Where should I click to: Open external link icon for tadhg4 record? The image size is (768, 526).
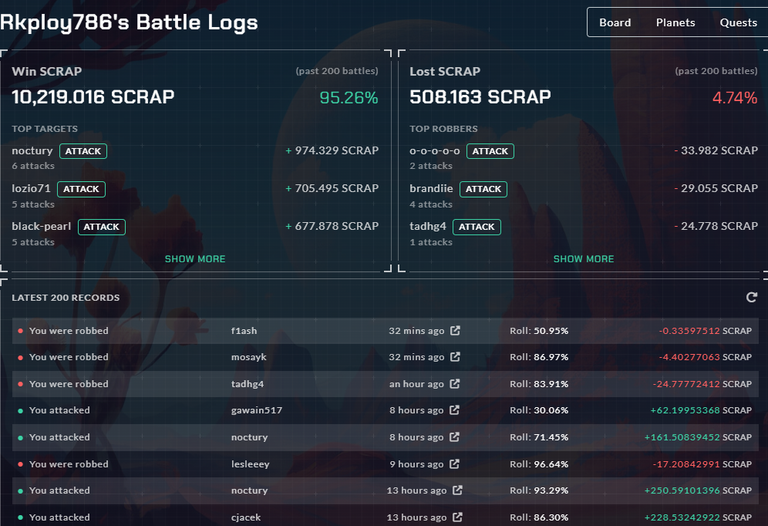[x=455, y=384]
